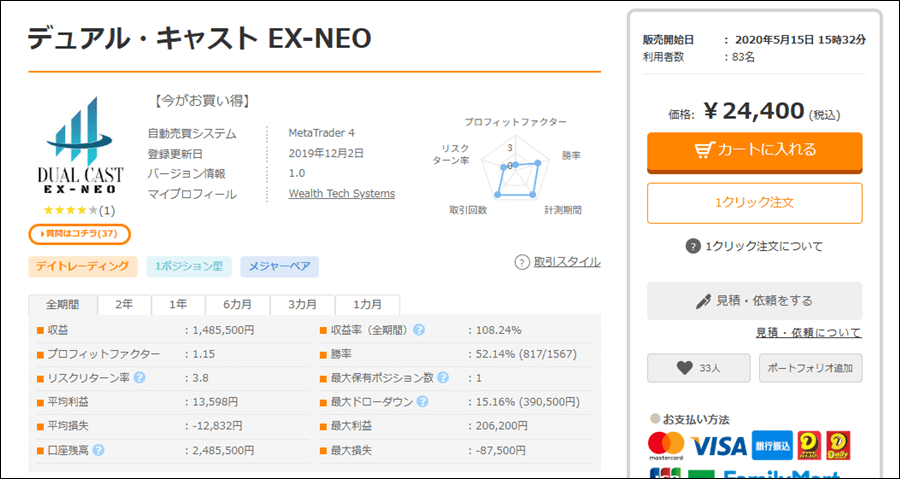Click the 利用者数 value 83名
This screenshot has width=900, height=479.
[x=744, y=57]
